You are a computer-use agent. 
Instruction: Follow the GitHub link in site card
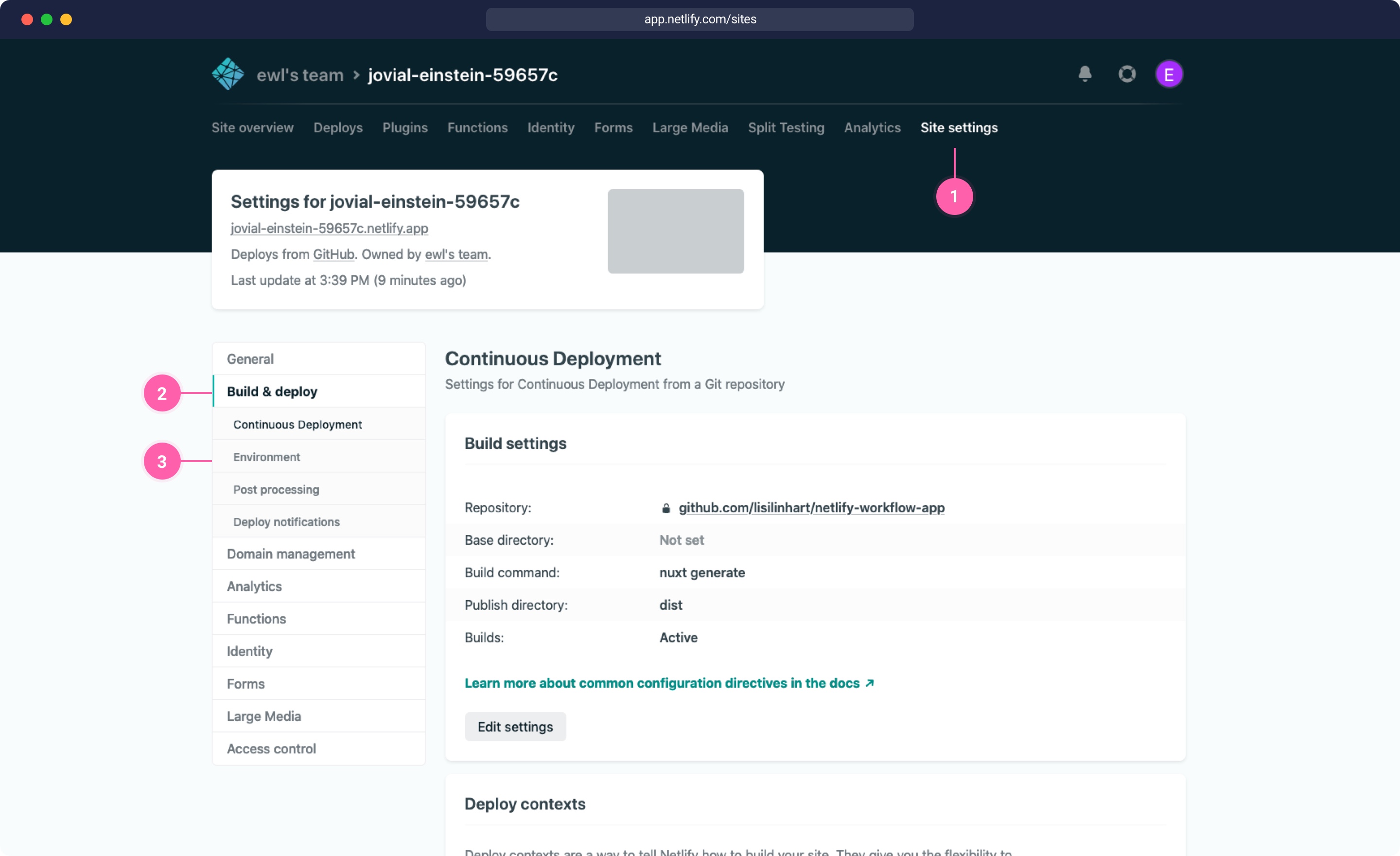[333, 254]
